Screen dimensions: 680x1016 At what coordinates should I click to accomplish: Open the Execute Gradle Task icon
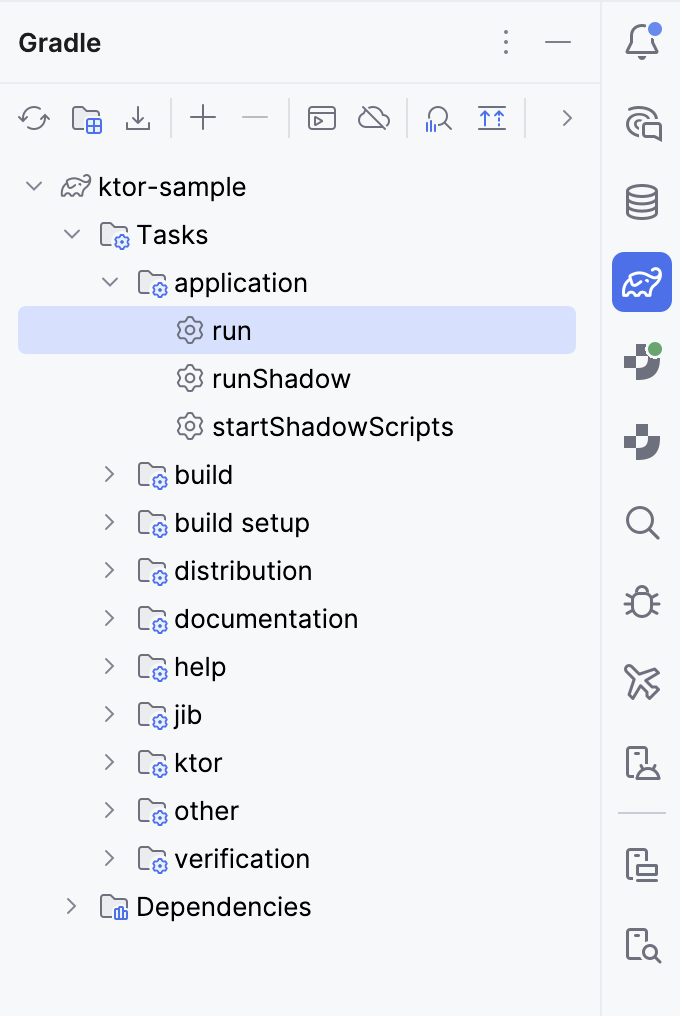pos(322,119)
